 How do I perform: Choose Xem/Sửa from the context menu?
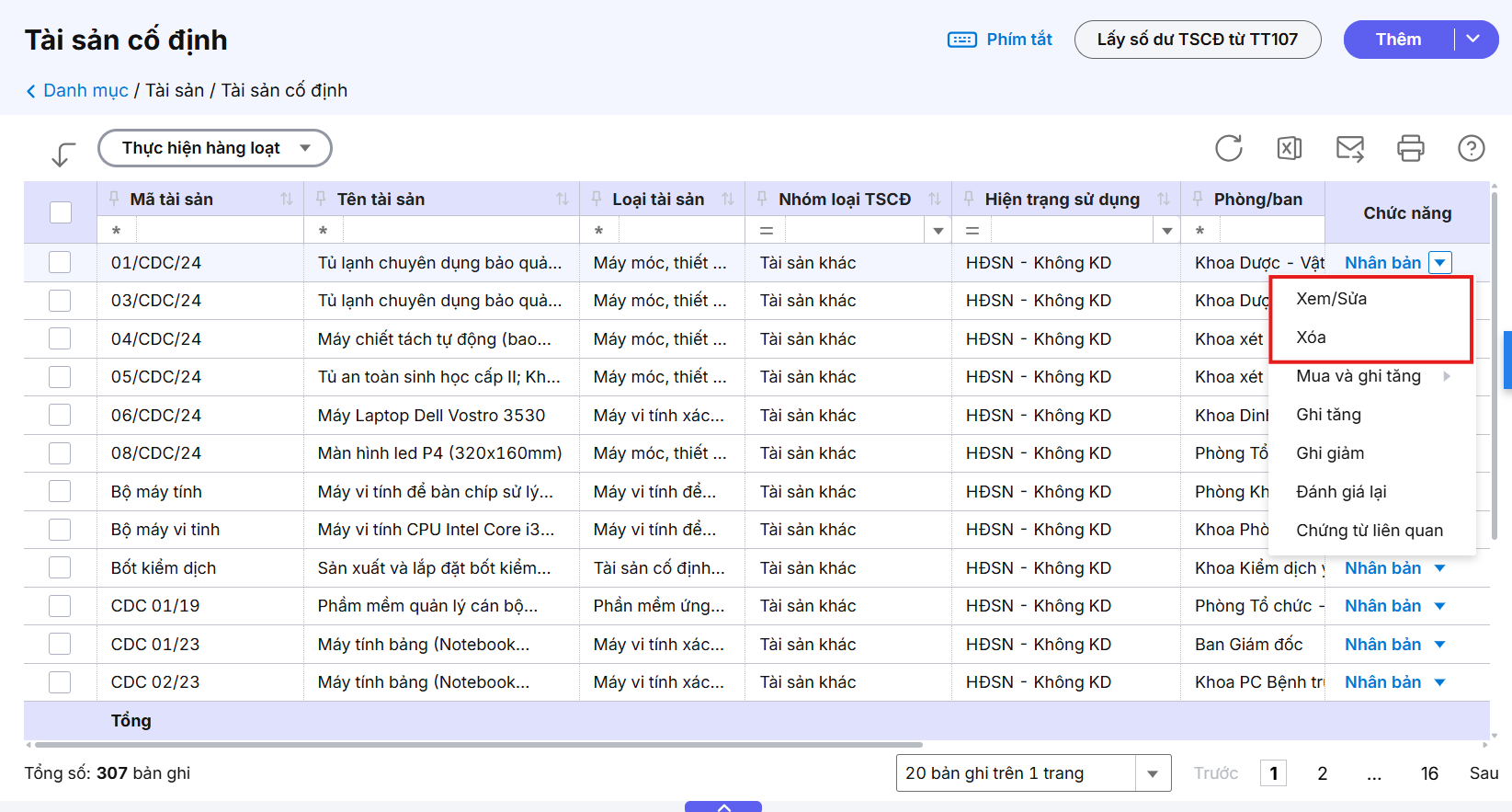[1331, 299]
